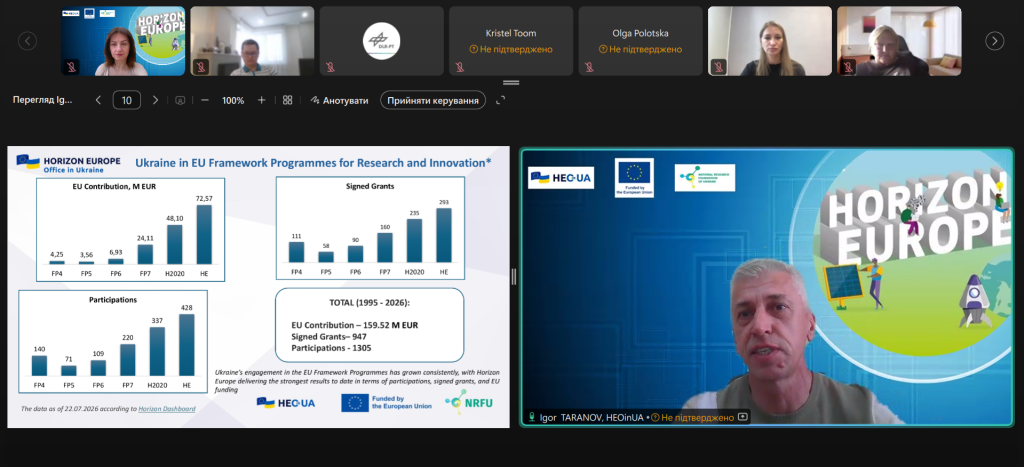Expand the shared content to fullscreen
The height and width of the screenshot is (467, 1024).
[501, 100]
